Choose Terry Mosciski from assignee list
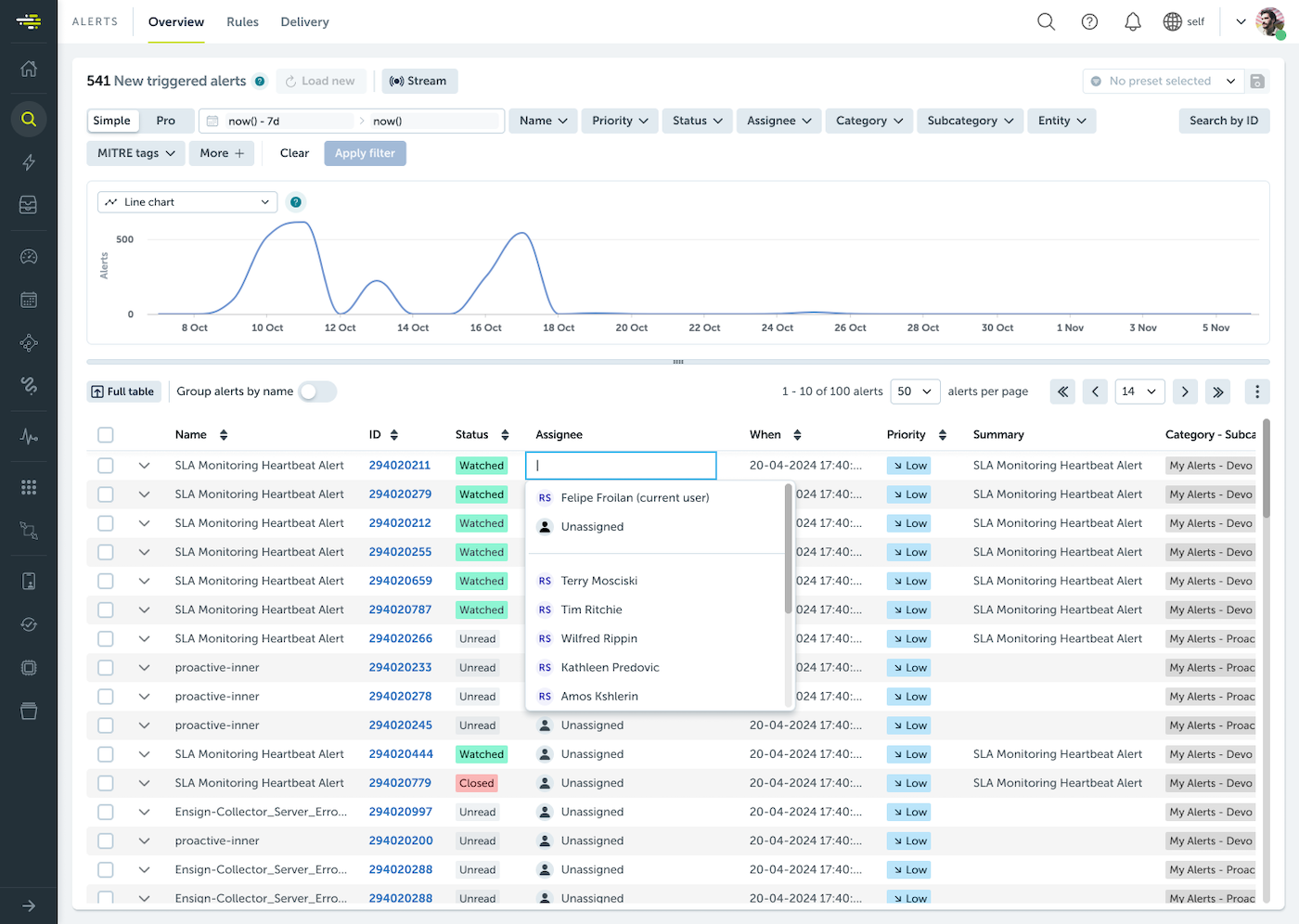The image size is (1299, 924). pyautogui.click(x=598, y=581)
